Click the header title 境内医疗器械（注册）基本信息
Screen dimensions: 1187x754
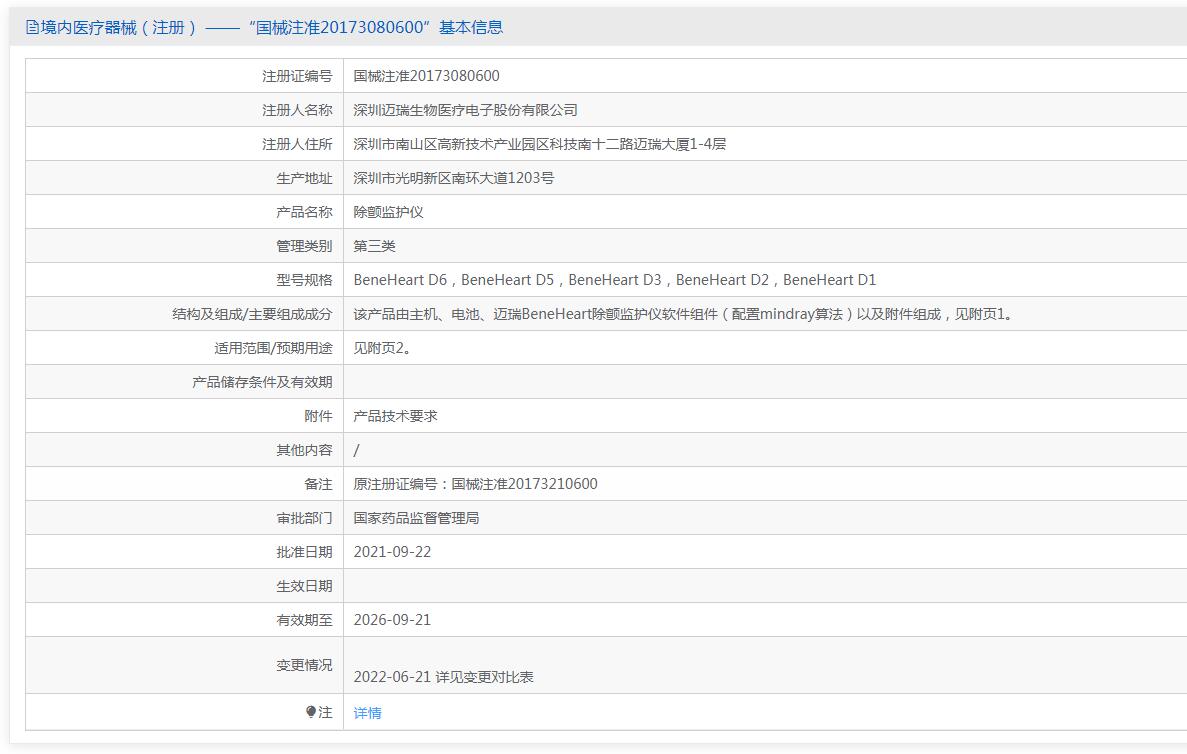click(x=272, y=27)
